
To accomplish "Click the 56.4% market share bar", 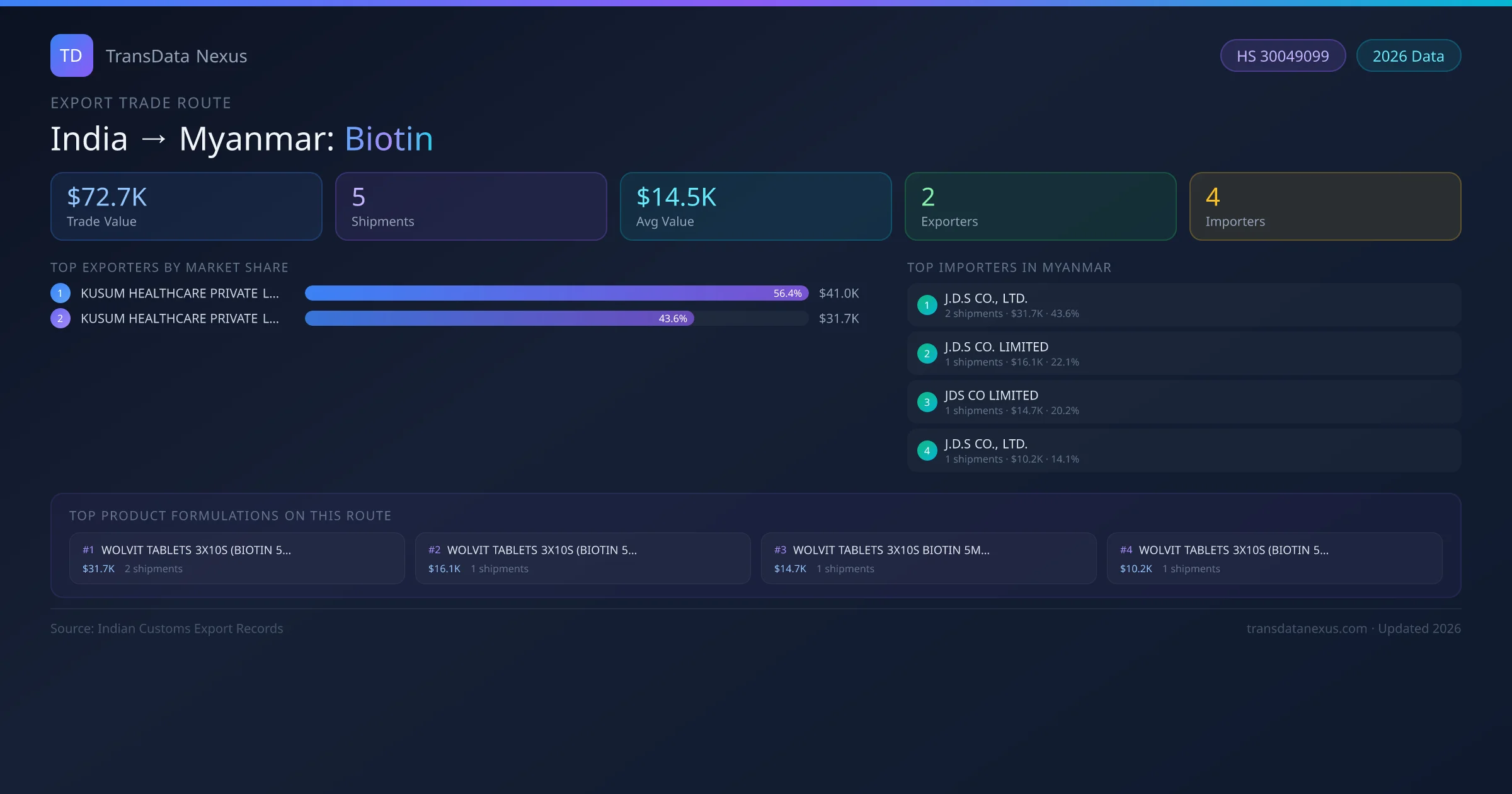I will tap(556, 293).
